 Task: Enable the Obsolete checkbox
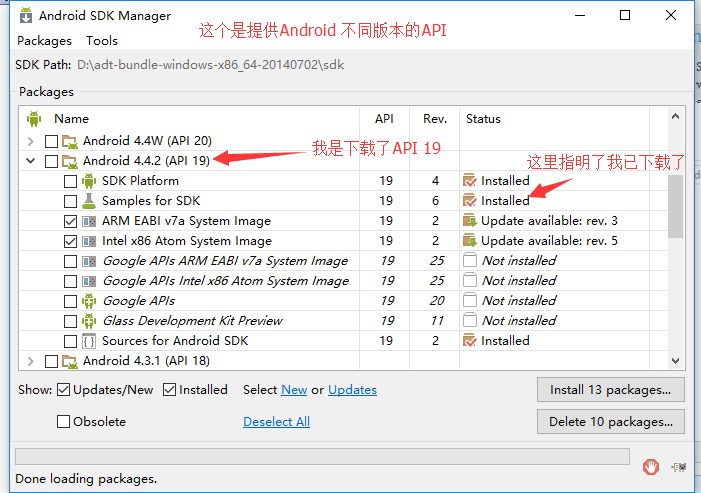[64, 422]
